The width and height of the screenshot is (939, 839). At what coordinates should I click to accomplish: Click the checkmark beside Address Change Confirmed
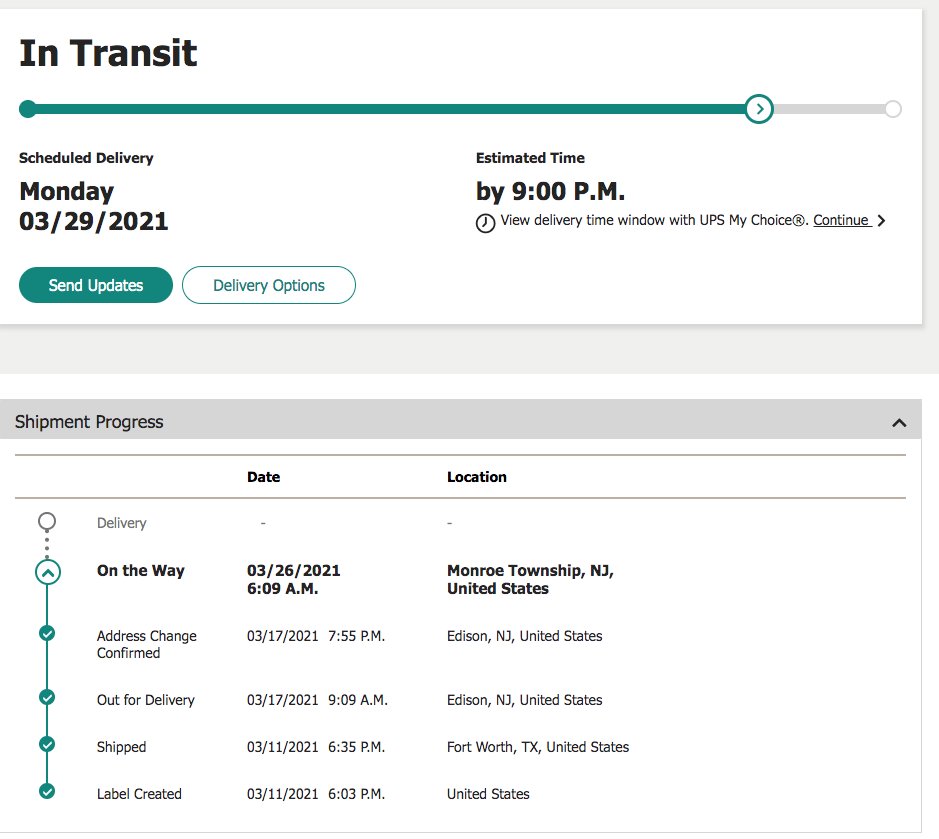coord(47,633)
